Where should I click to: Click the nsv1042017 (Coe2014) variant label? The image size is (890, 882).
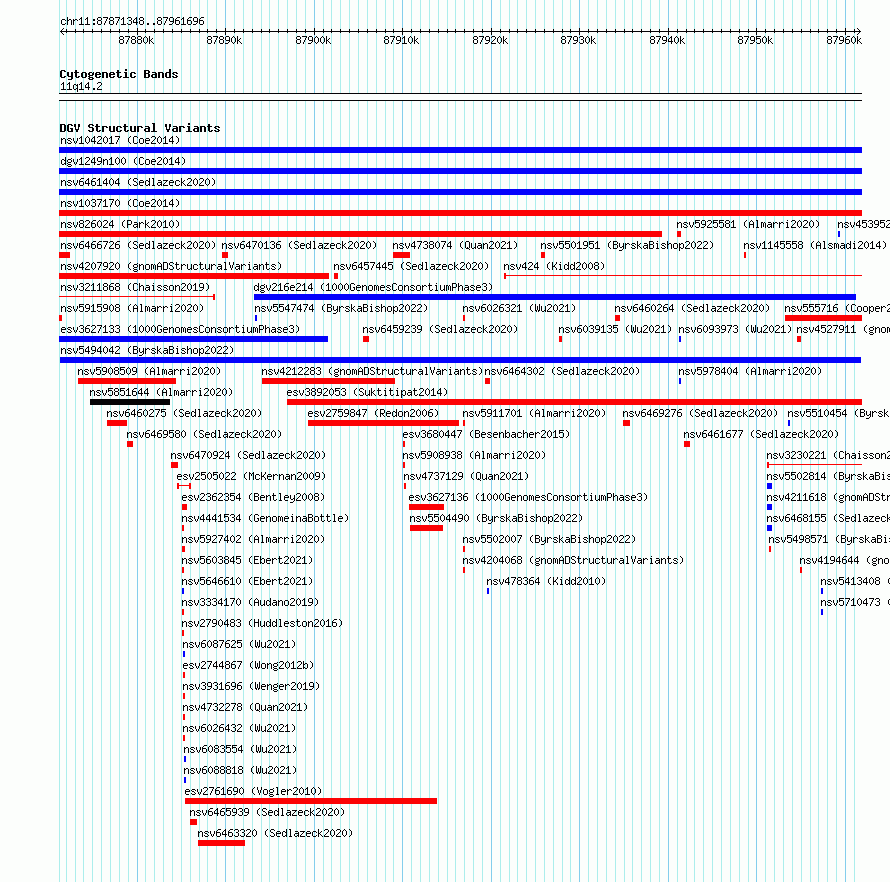120,140
